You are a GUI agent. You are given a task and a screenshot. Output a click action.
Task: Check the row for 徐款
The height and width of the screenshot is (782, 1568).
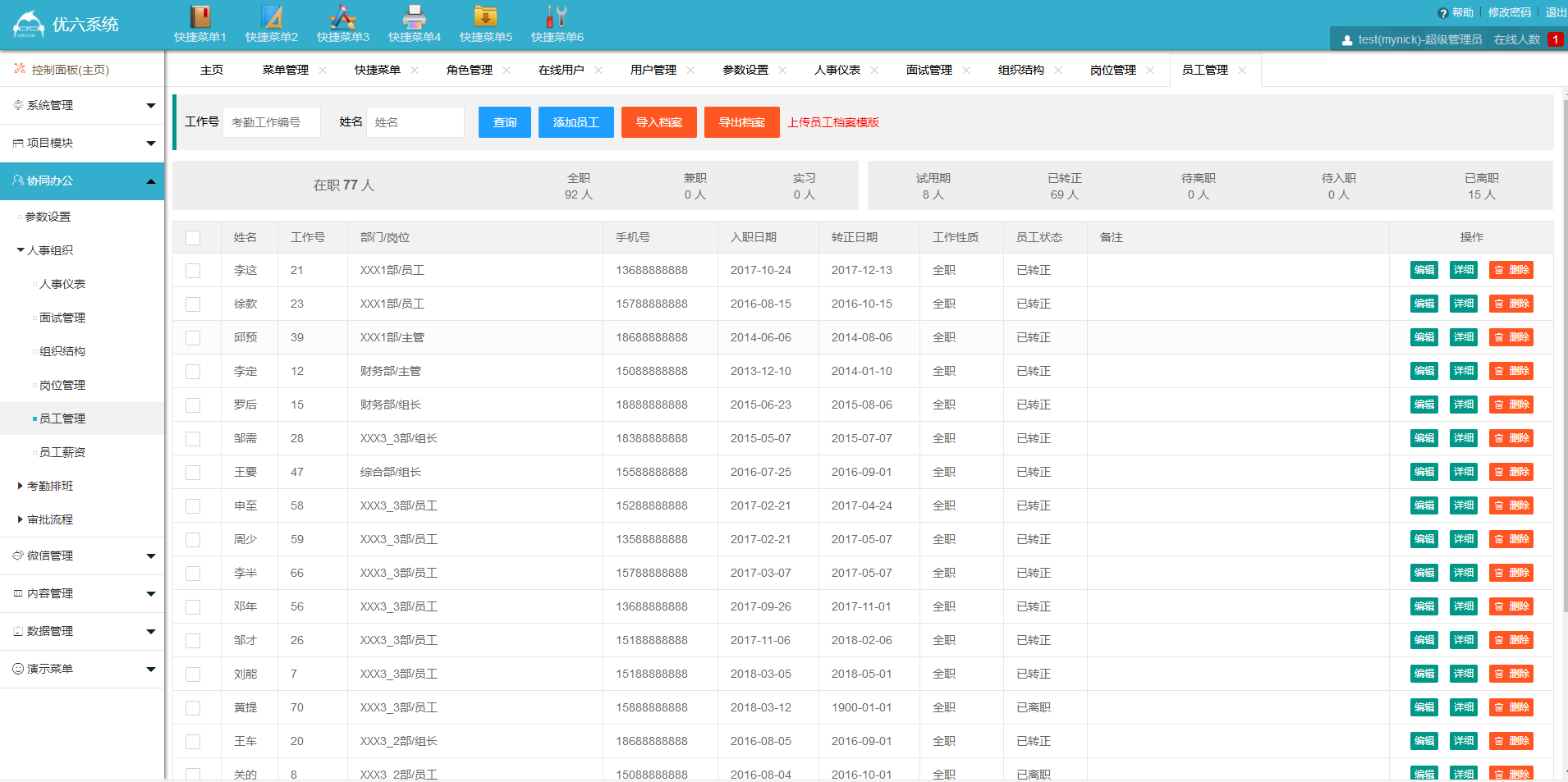click(193, 304)
